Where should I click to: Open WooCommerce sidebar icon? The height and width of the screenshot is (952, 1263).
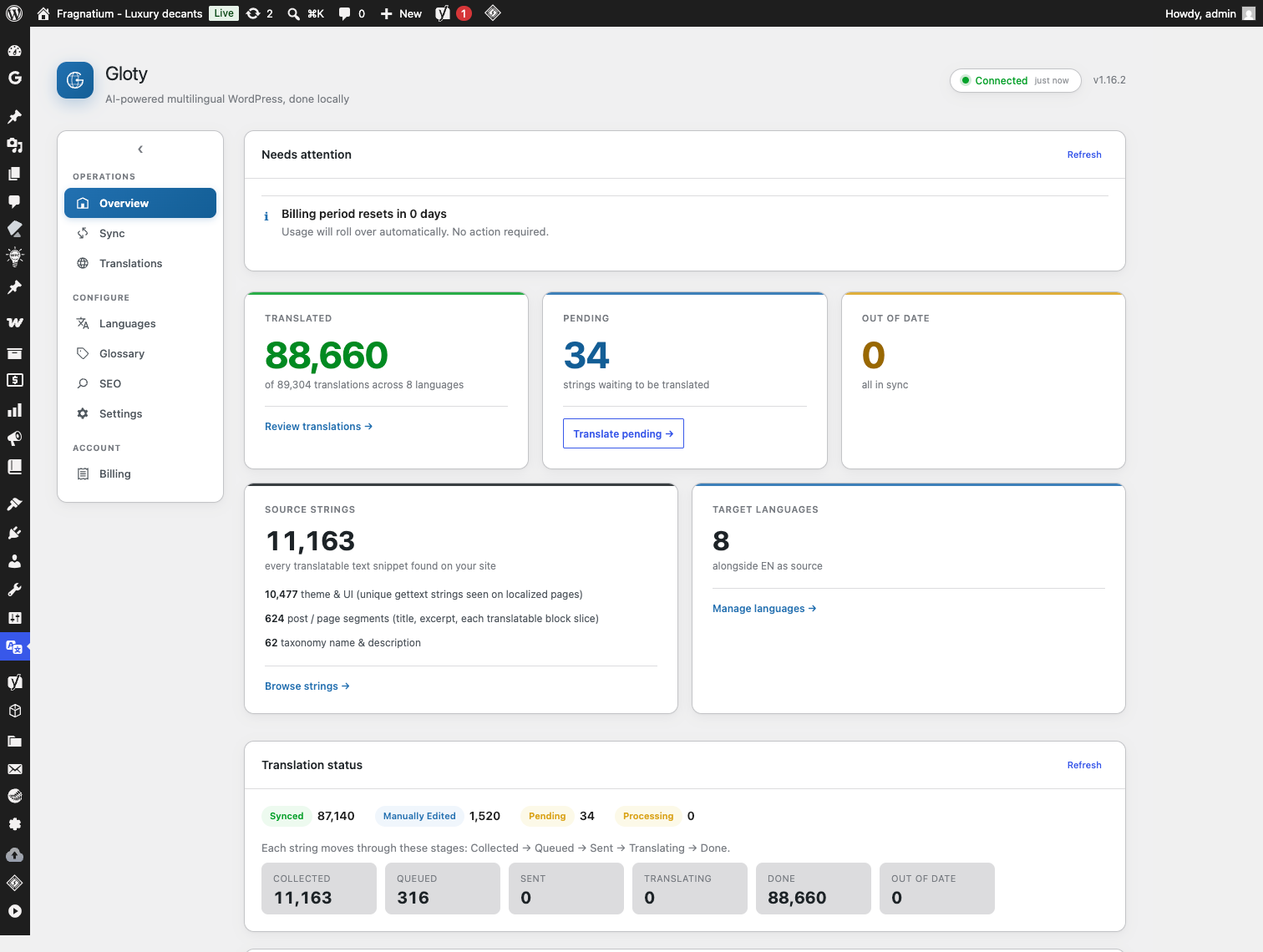point(14,322)
